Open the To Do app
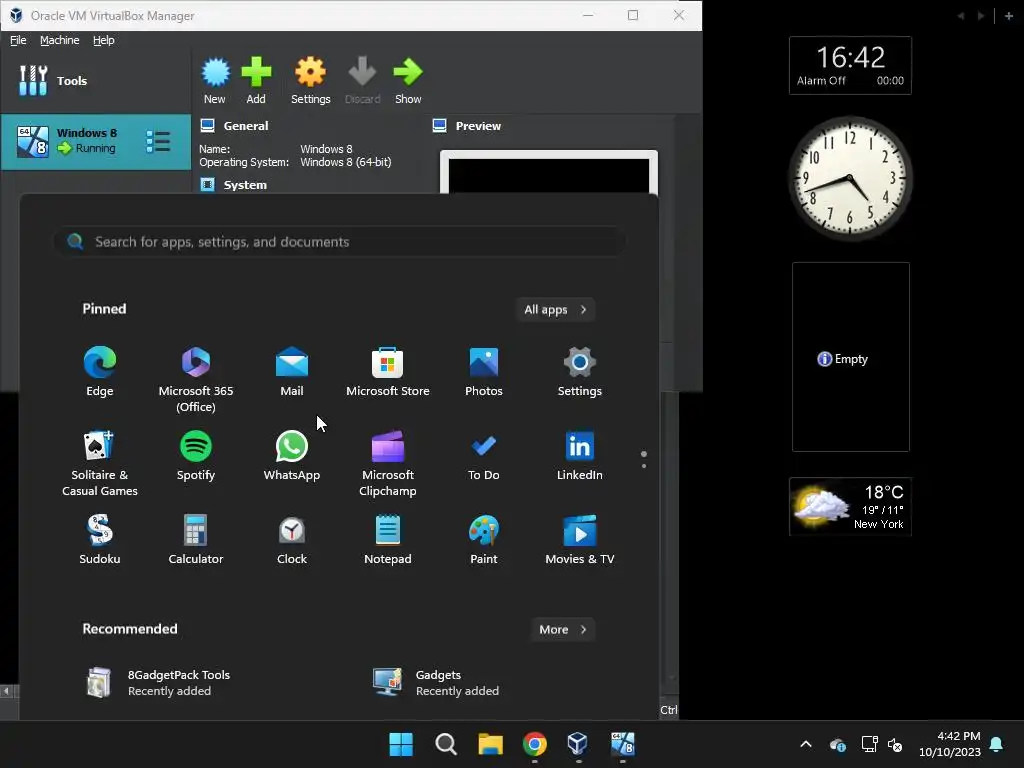Screen dimensions: 1024x768 click(484, 456)
